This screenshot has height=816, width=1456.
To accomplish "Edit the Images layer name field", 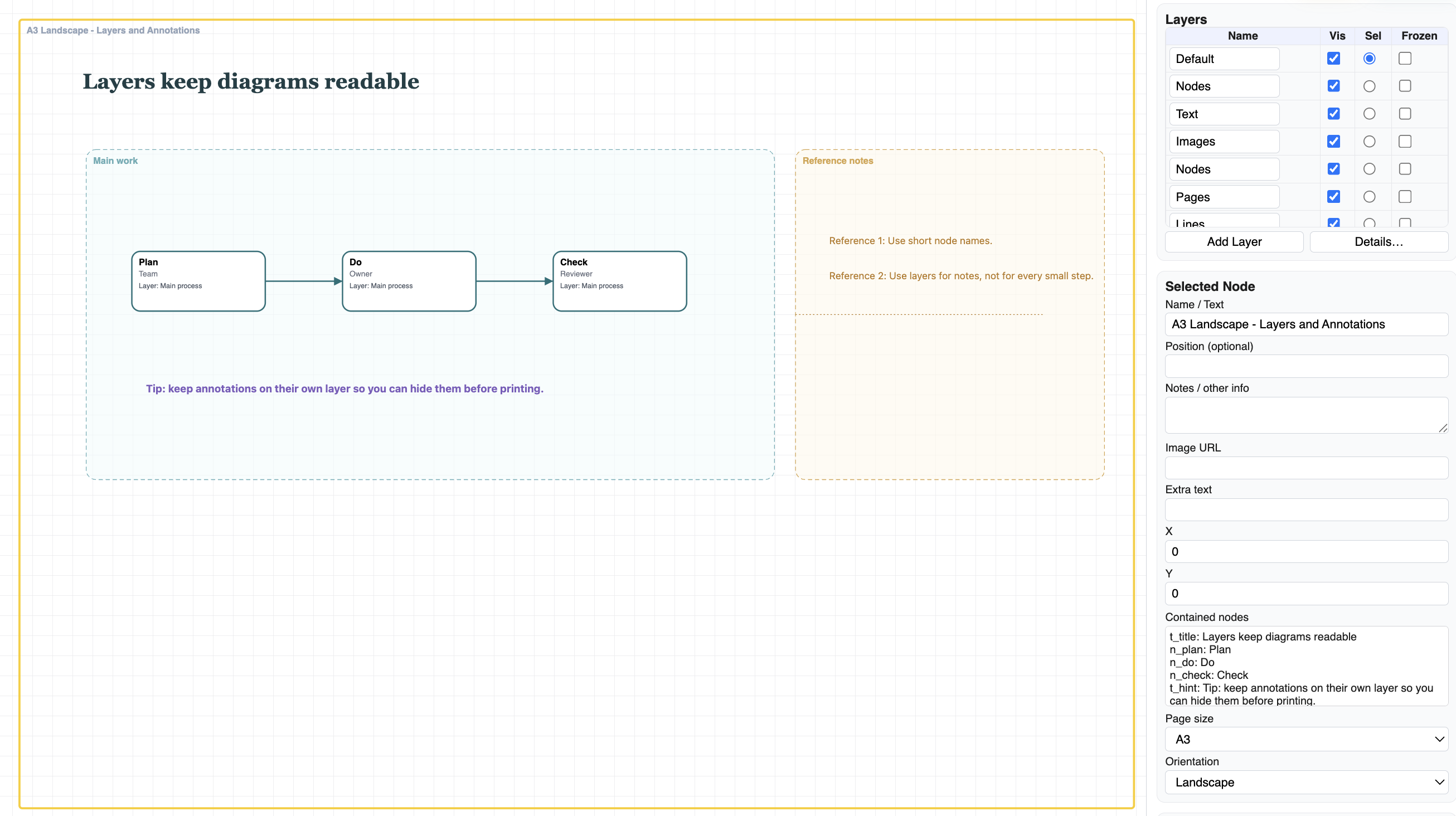I will click(x=1224, y=141).
